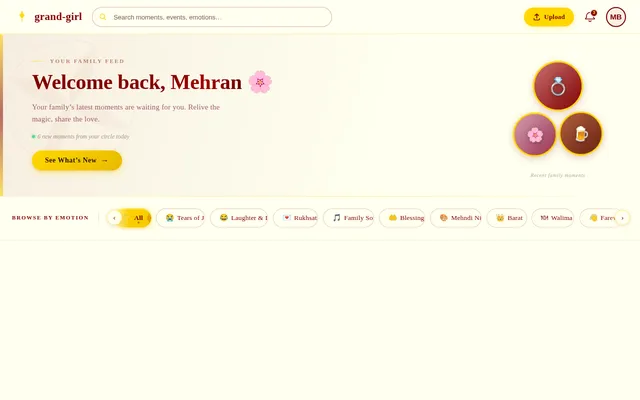Show the next emotion chips with the right arrow
640x400 pixels.
(x=622, y=218)
